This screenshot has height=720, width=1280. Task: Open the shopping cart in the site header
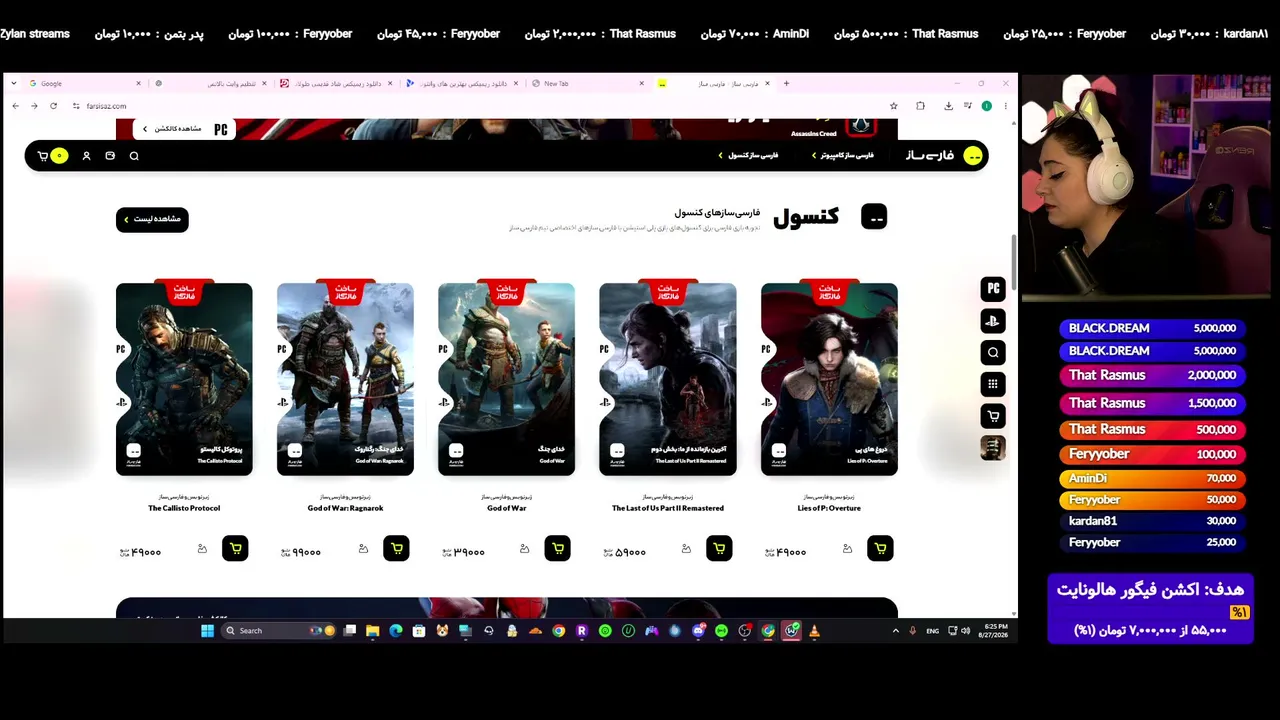click(x=50, y=156)
